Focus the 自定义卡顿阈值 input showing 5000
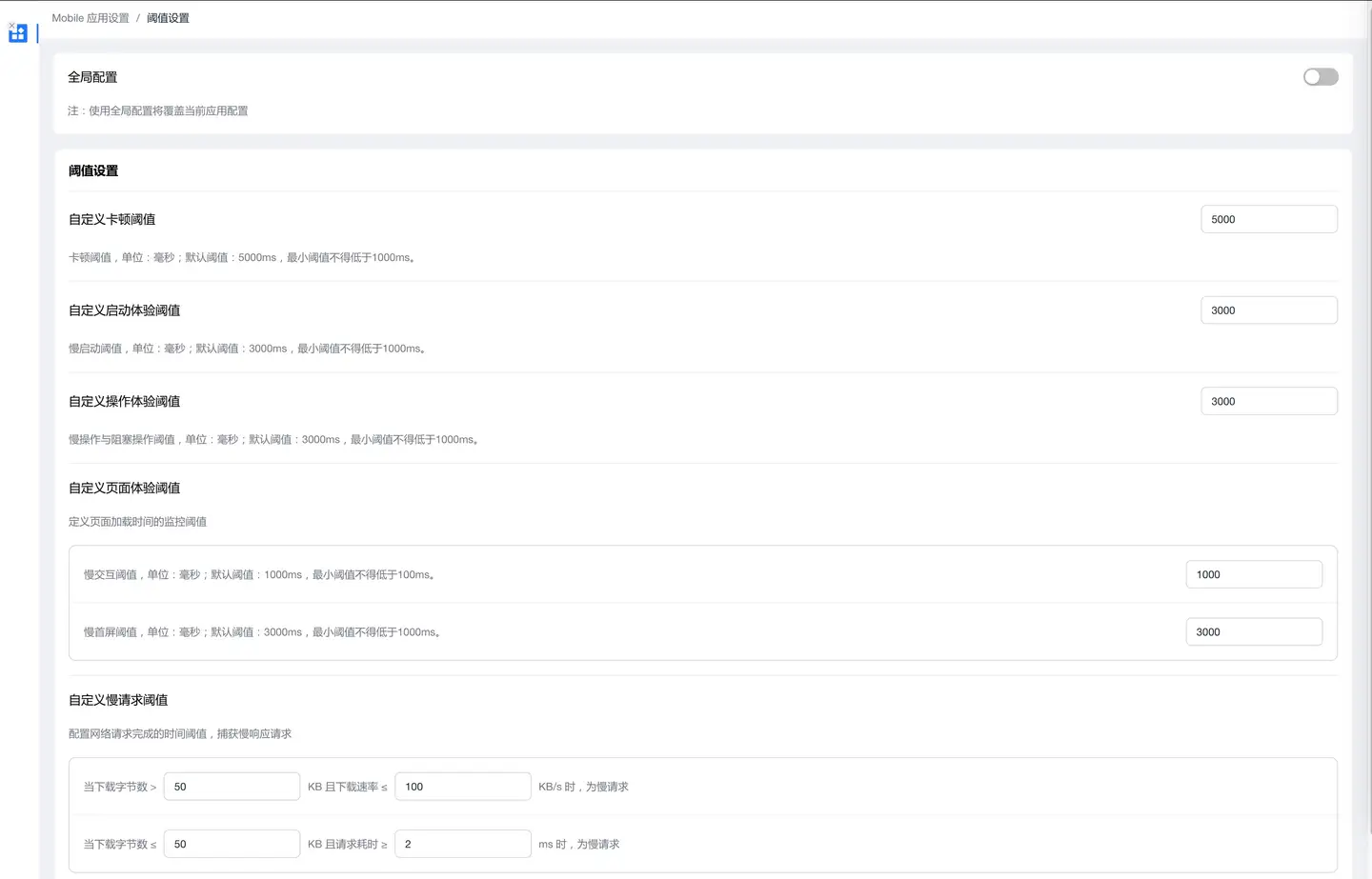Viewport: 1372px width, 879px height. 1268,219
